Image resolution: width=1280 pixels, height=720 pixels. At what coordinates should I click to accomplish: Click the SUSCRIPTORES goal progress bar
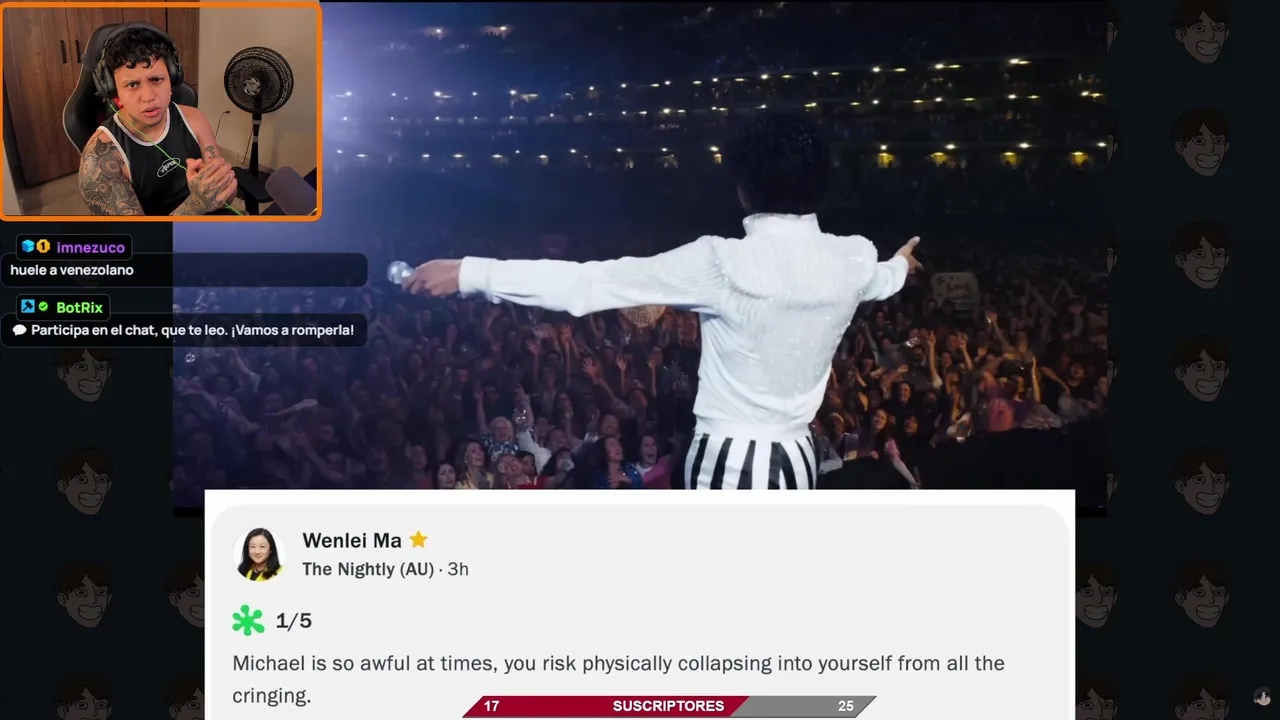point(669,706)
